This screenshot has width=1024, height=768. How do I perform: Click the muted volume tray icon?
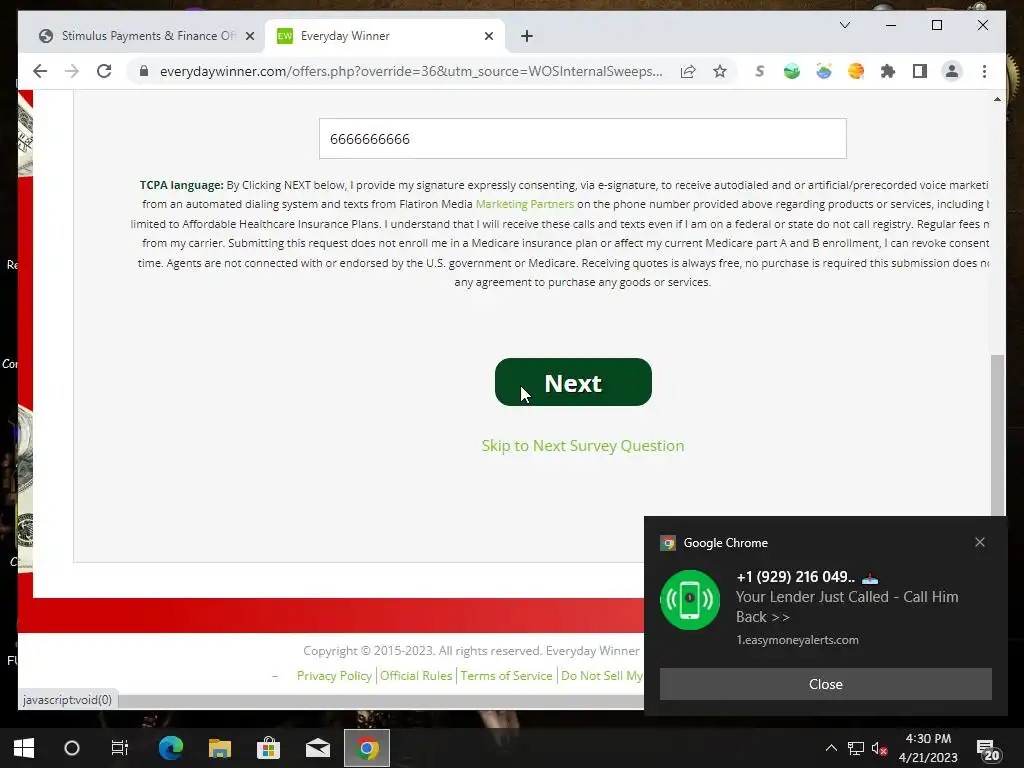(x=880, y=748)
